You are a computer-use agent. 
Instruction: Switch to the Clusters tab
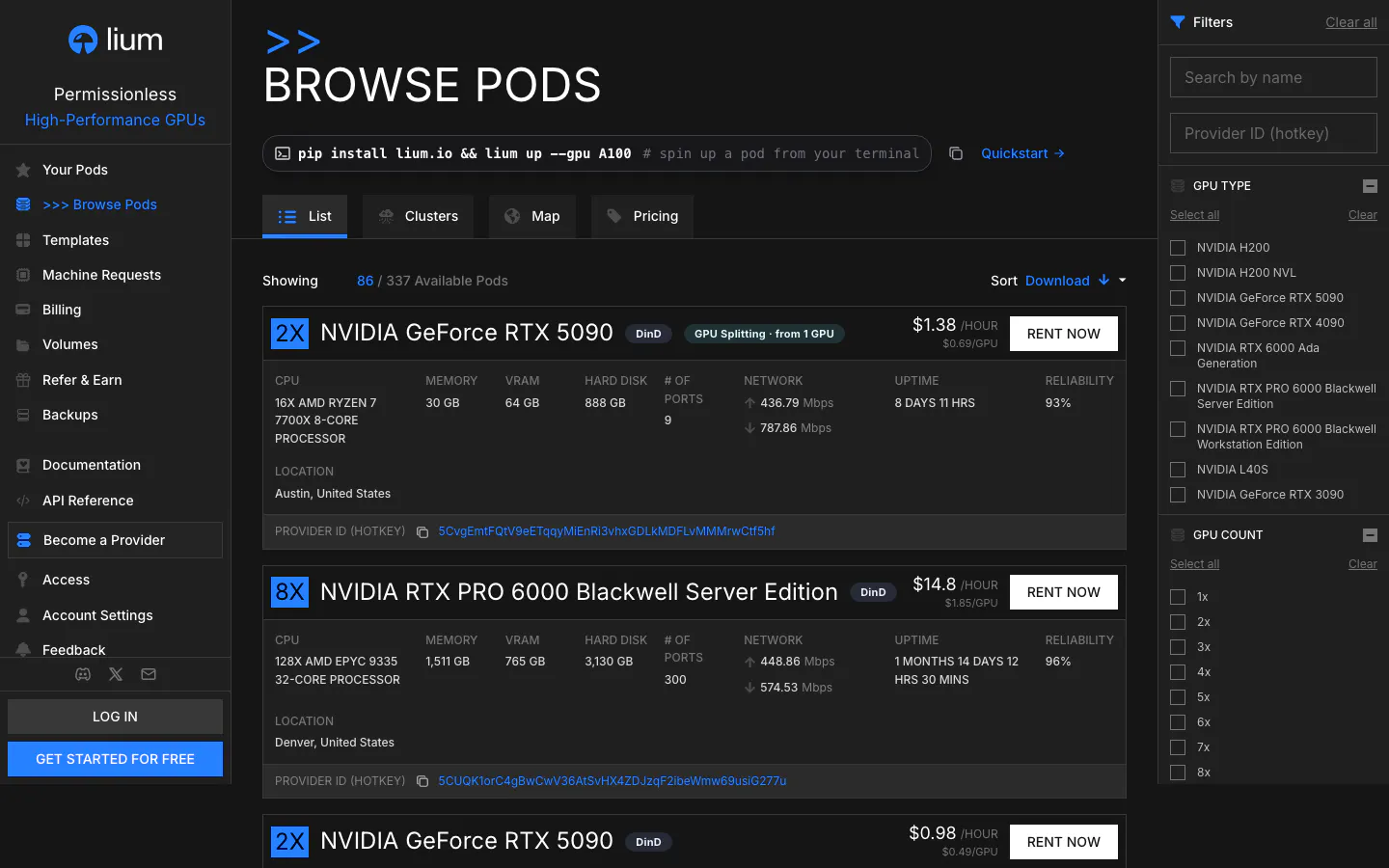point(418,217)
